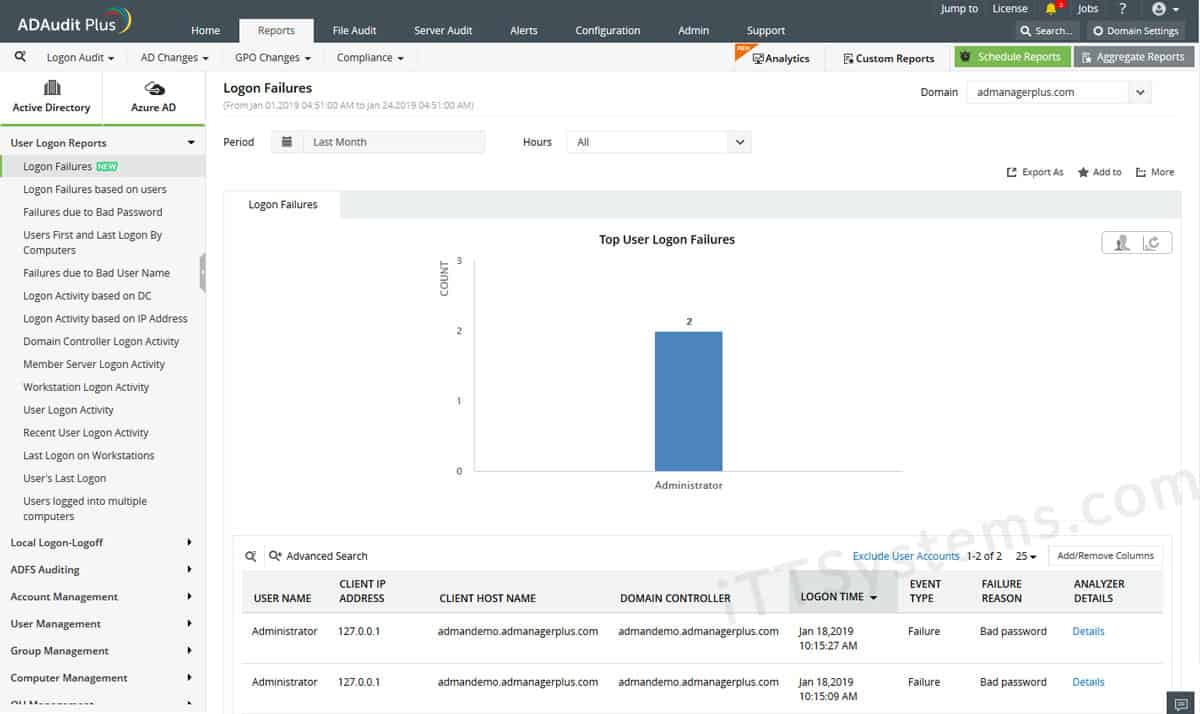Click Add to favorites star
The image size is (1200, 714).
point(1099,172)
